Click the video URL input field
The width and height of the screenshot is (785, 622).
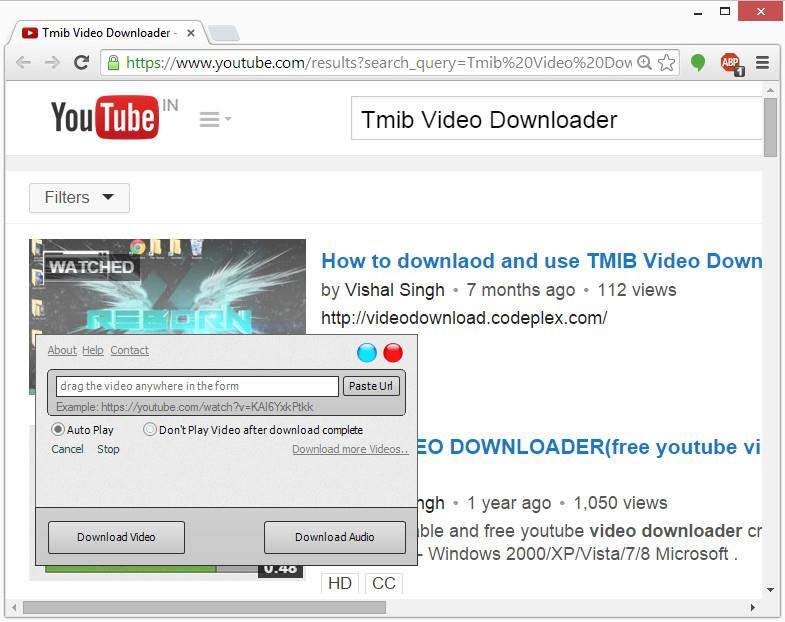[x=197, y=386]
